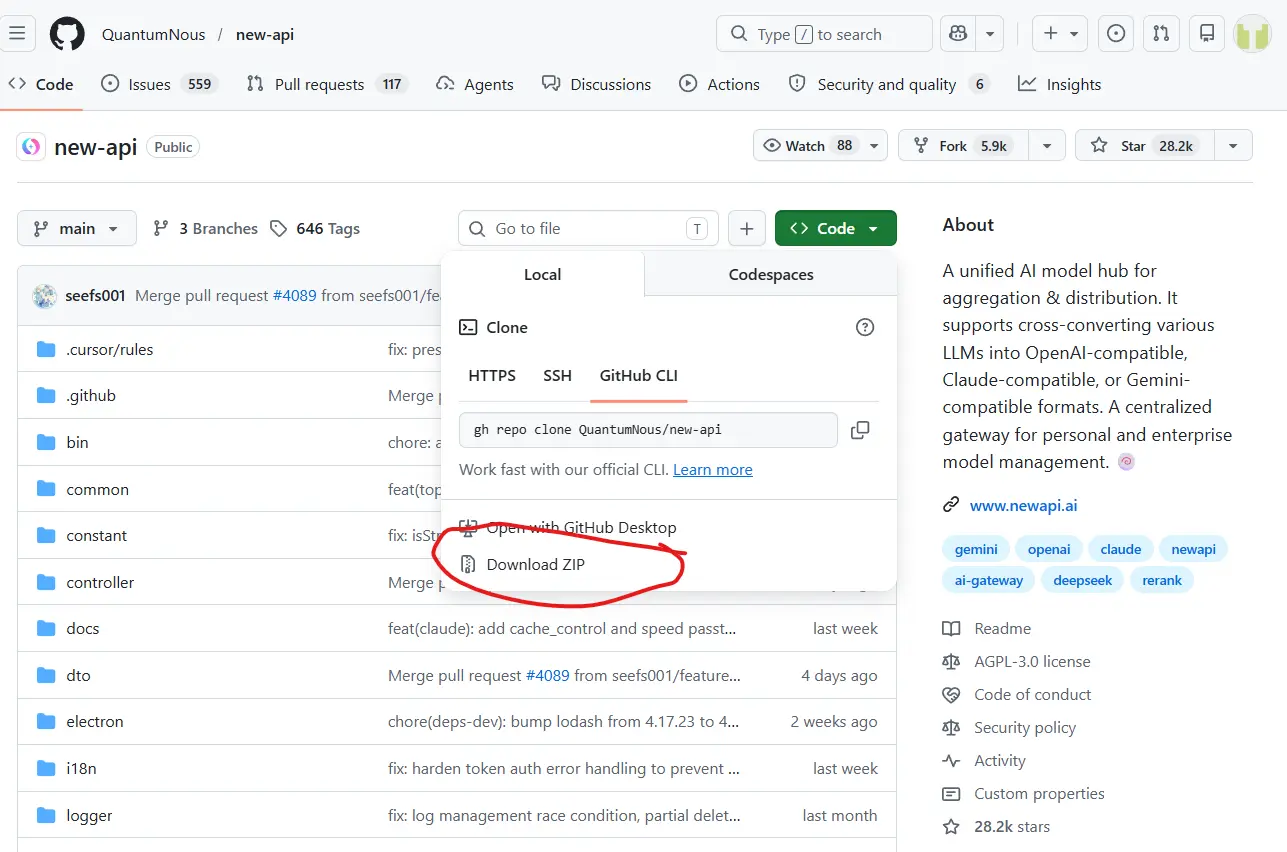Open the deepseek topic tag
The width and height of the screenshot is (1287, 852).
pos(1083,580)
